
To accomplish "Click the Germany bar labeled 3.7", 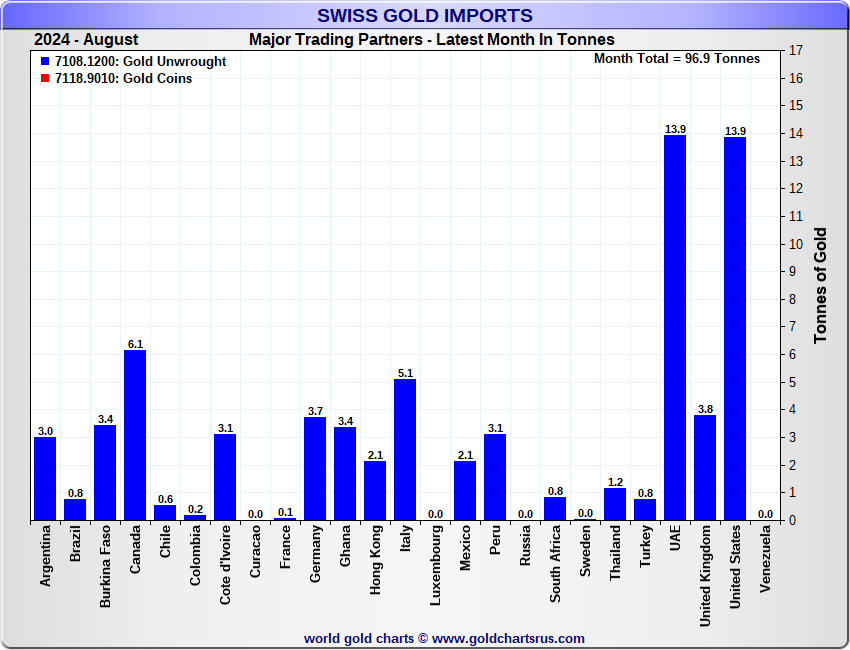I will tap(315, 468).
